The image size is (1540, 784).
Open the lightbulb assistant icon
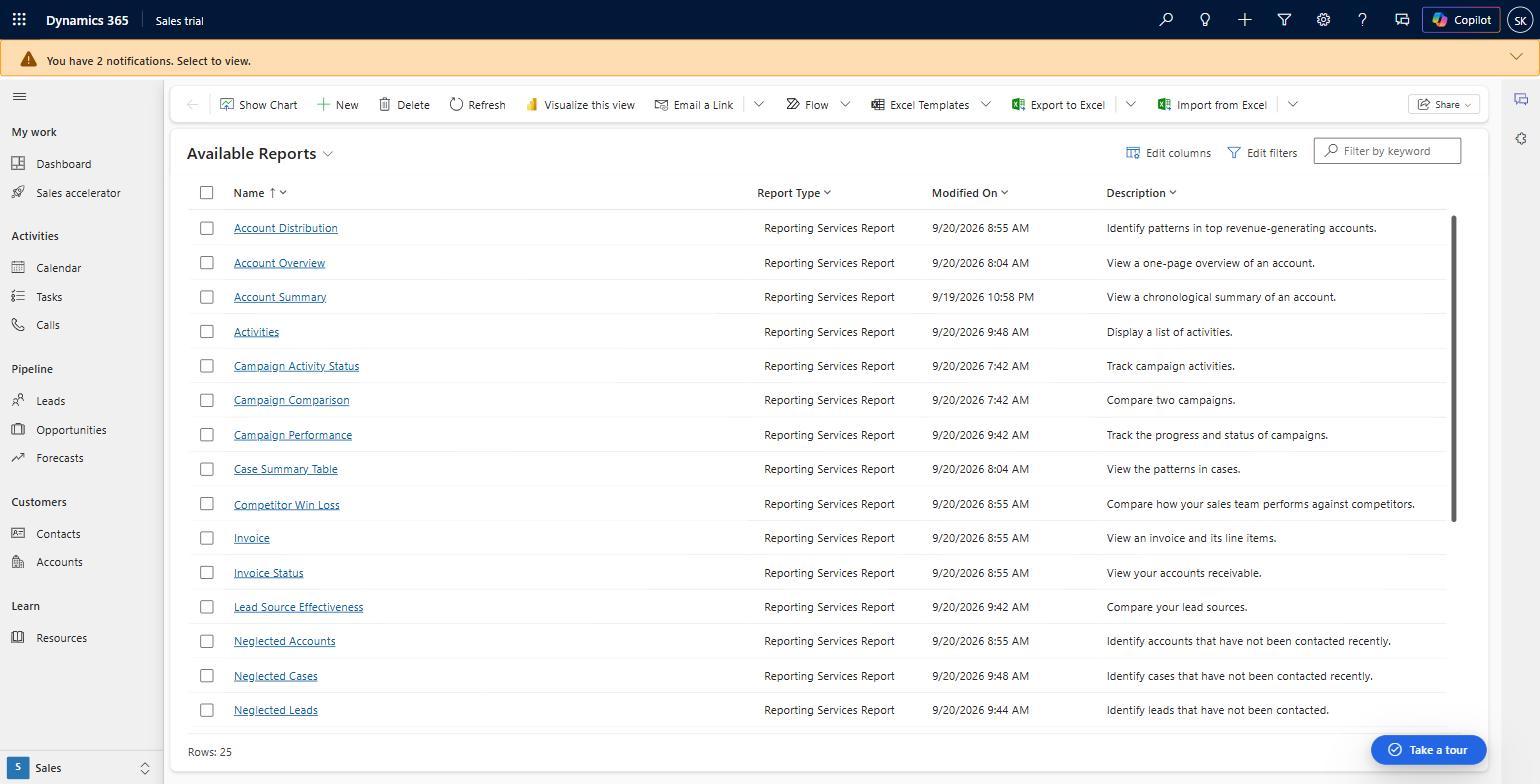click(x=1205, y=20)
